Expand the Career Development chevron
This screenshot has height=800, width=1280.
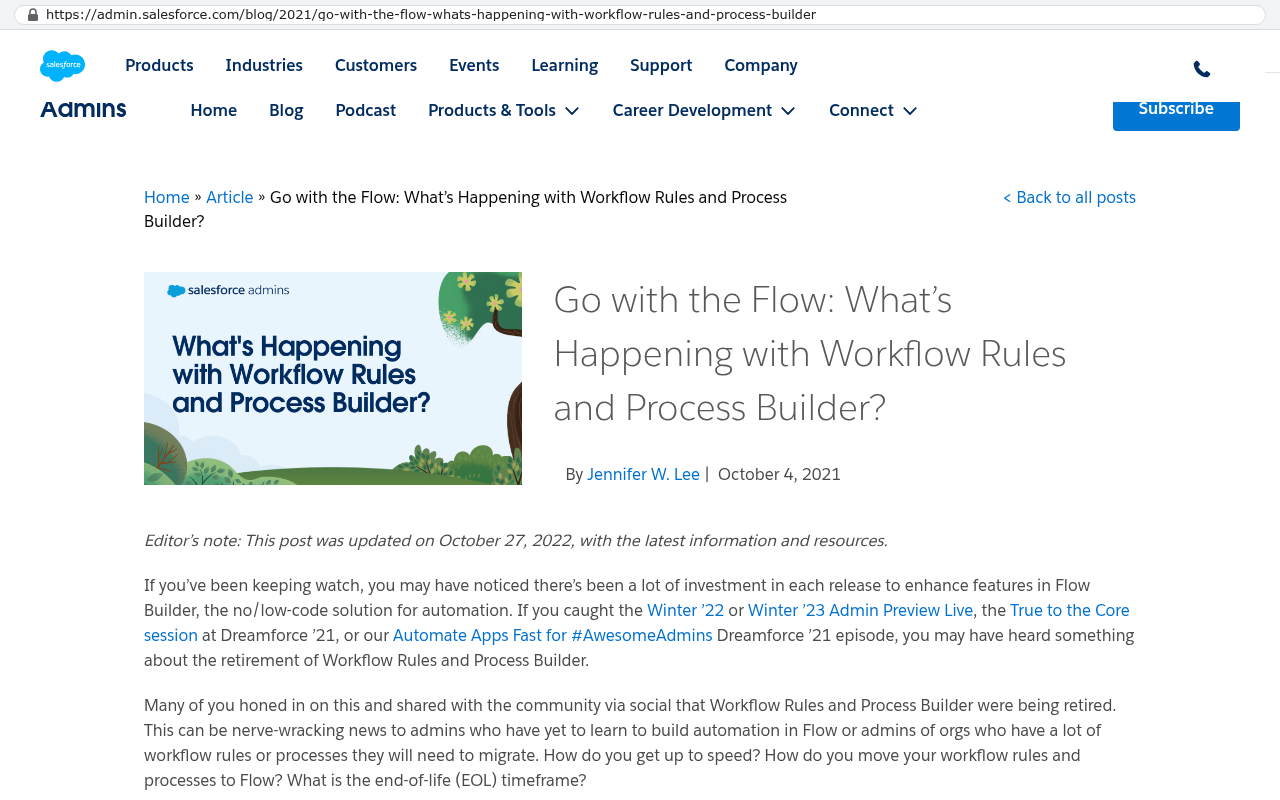[788, 111]
